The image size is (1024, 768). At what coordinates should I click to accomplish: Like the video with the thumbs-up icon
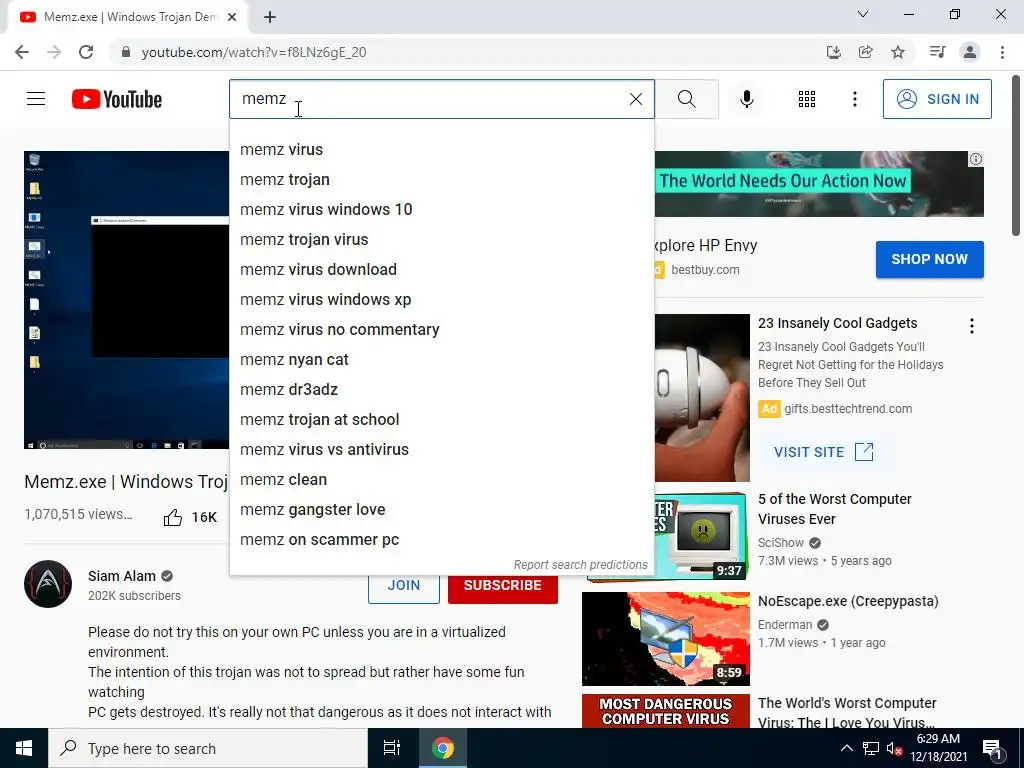[x=172, y=517]
